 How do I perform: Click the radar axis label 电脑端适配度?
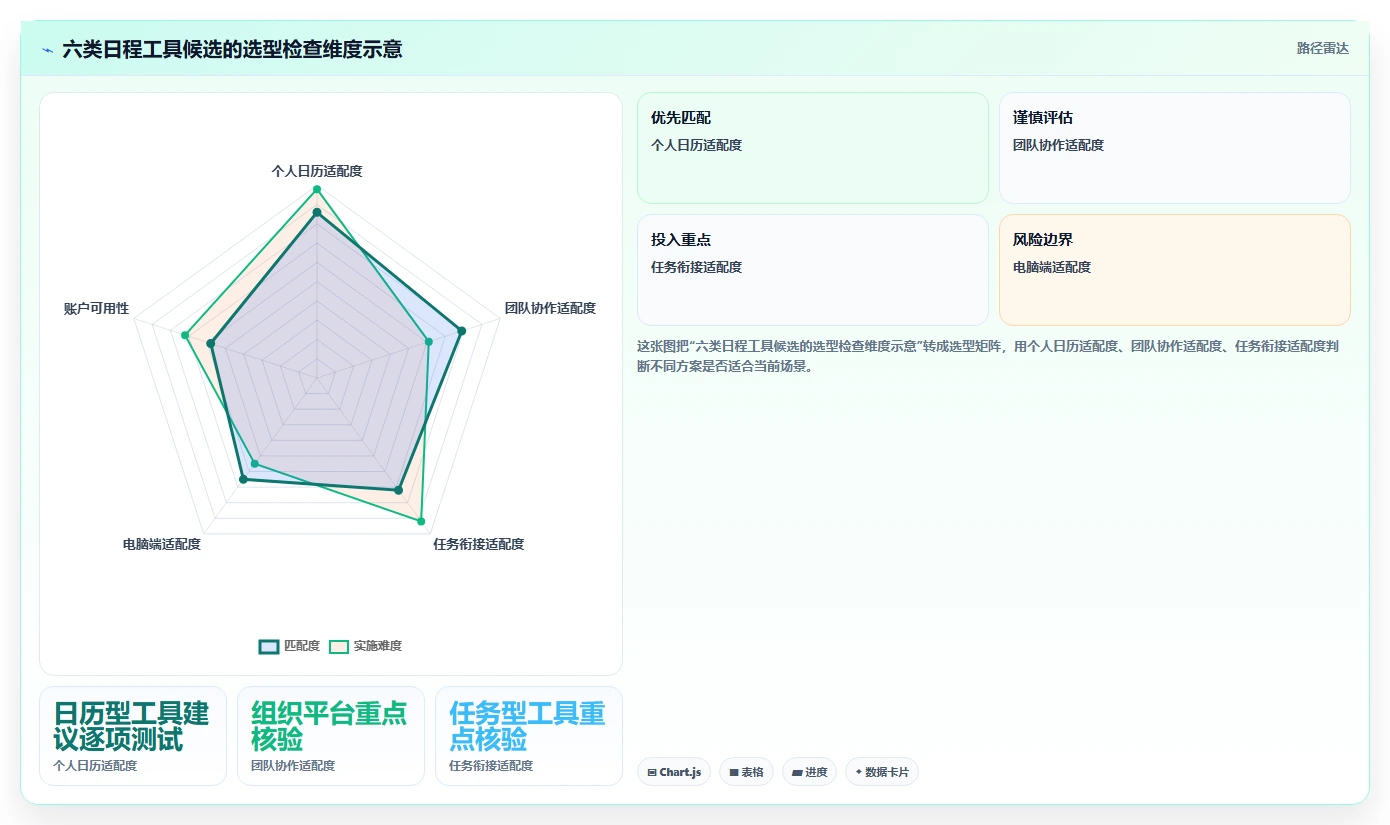(162, 544)
